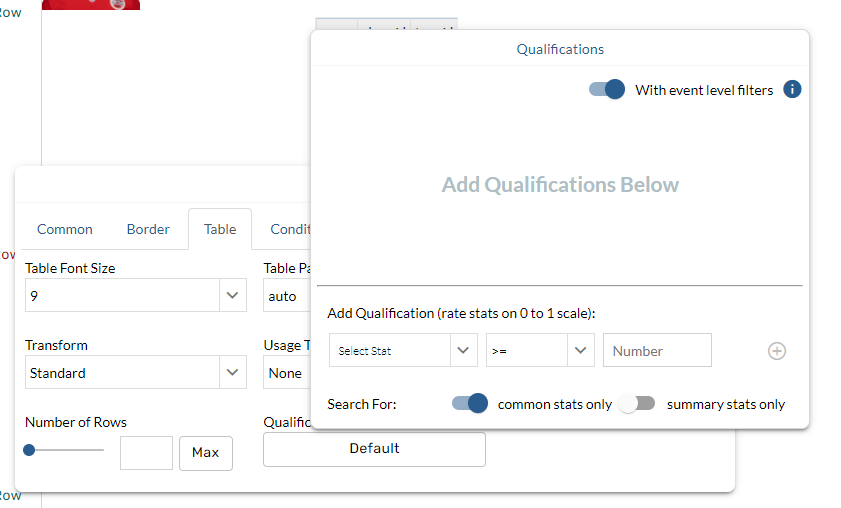
Task: Click the Default qualifications button
Action: (x=374, y=449)
